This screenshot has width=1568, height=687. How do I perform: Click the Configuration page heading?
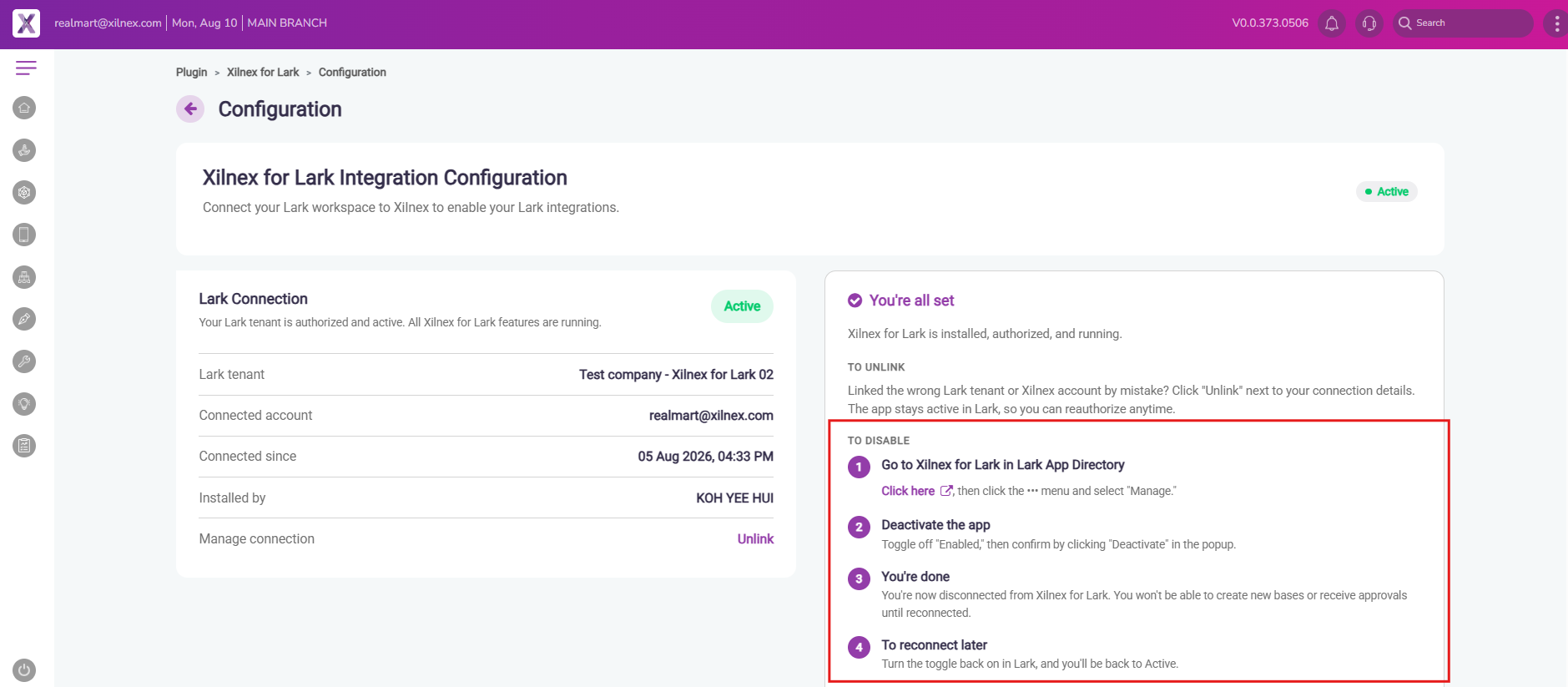click(x=280, y=109)
